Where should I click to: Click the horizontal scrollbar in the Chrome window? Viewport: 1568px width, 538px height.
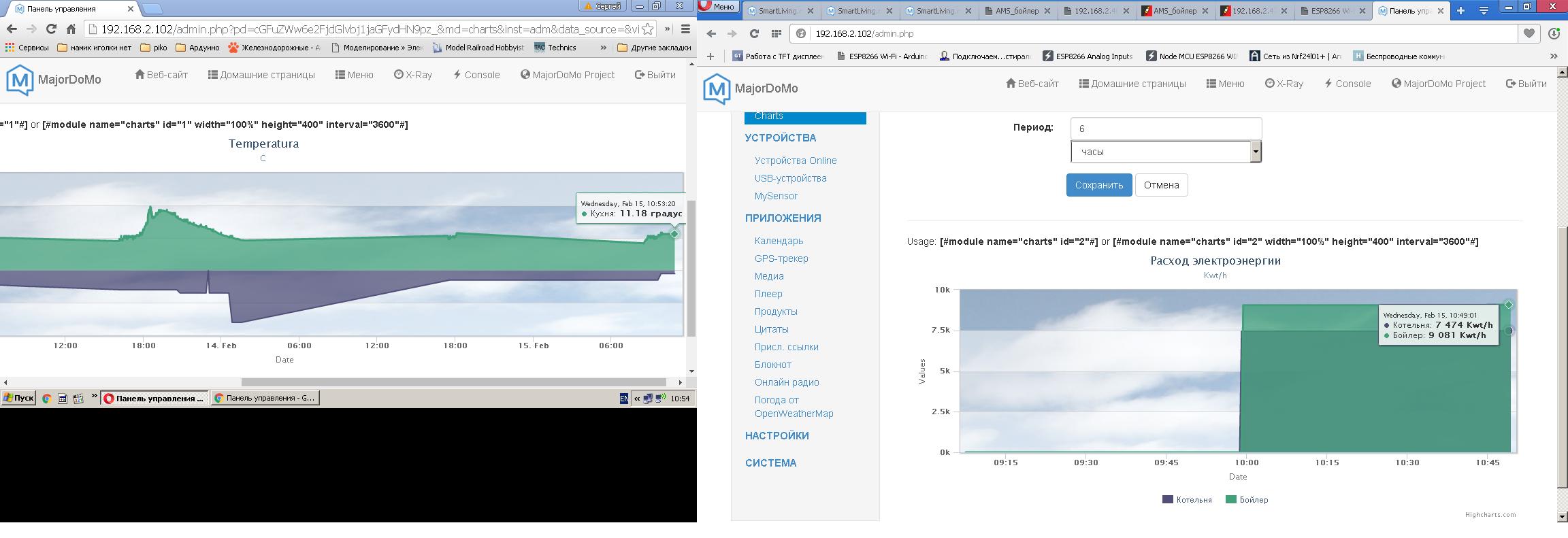pos(453,382)
